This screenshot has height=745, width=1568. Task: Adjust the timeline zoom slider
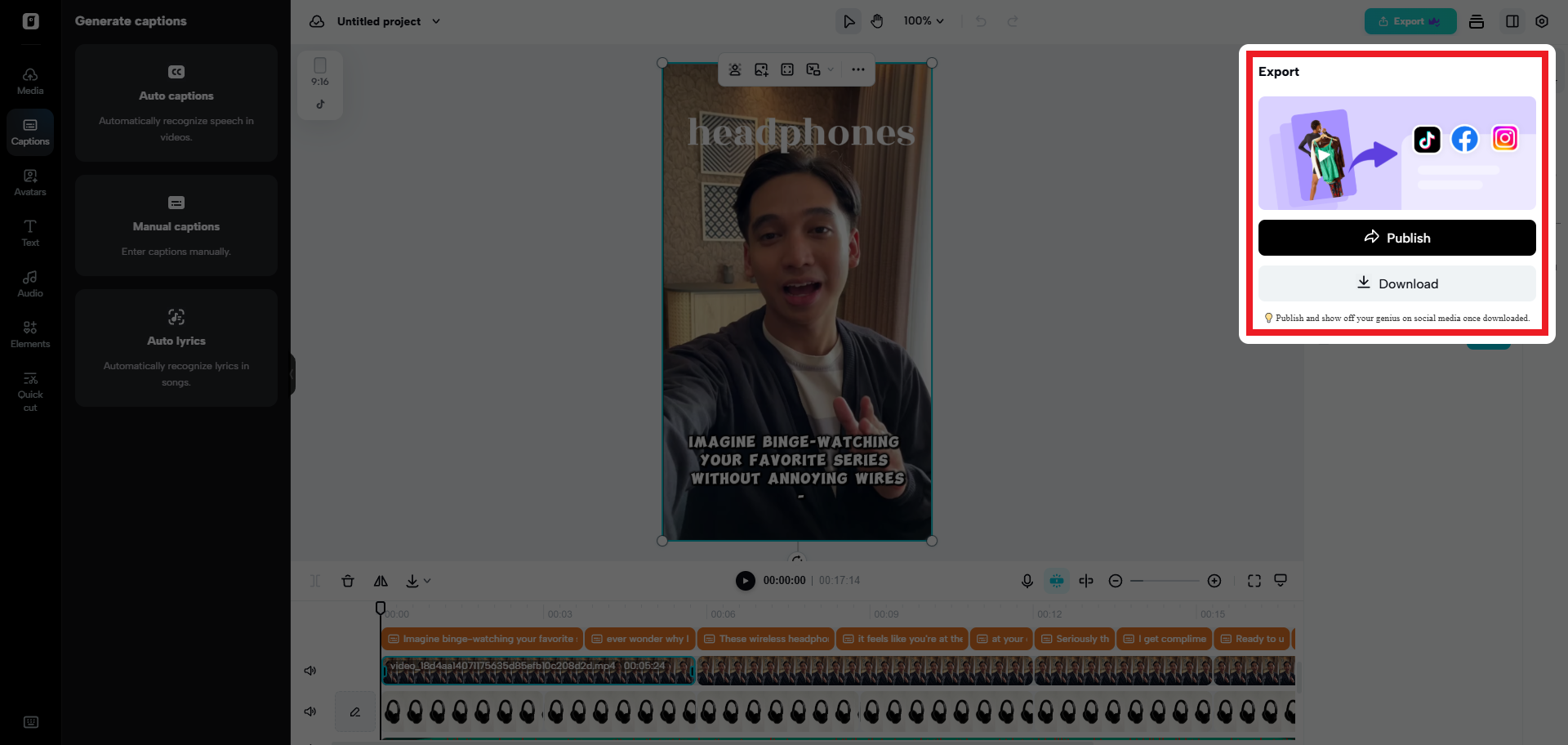click(x=1165, y=581)
